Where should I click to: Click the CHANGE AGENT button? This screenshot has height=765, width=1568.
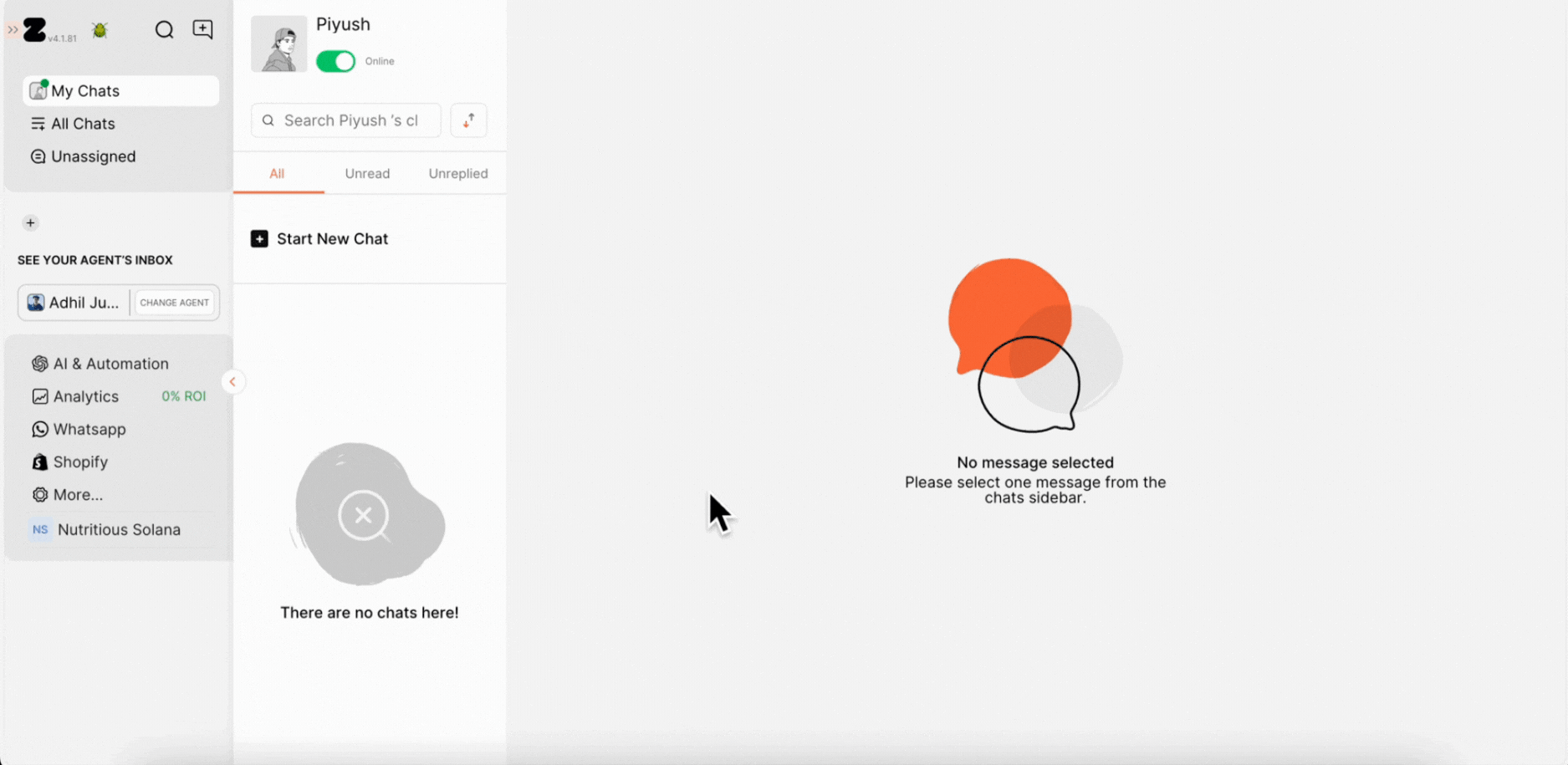(175, 303)
